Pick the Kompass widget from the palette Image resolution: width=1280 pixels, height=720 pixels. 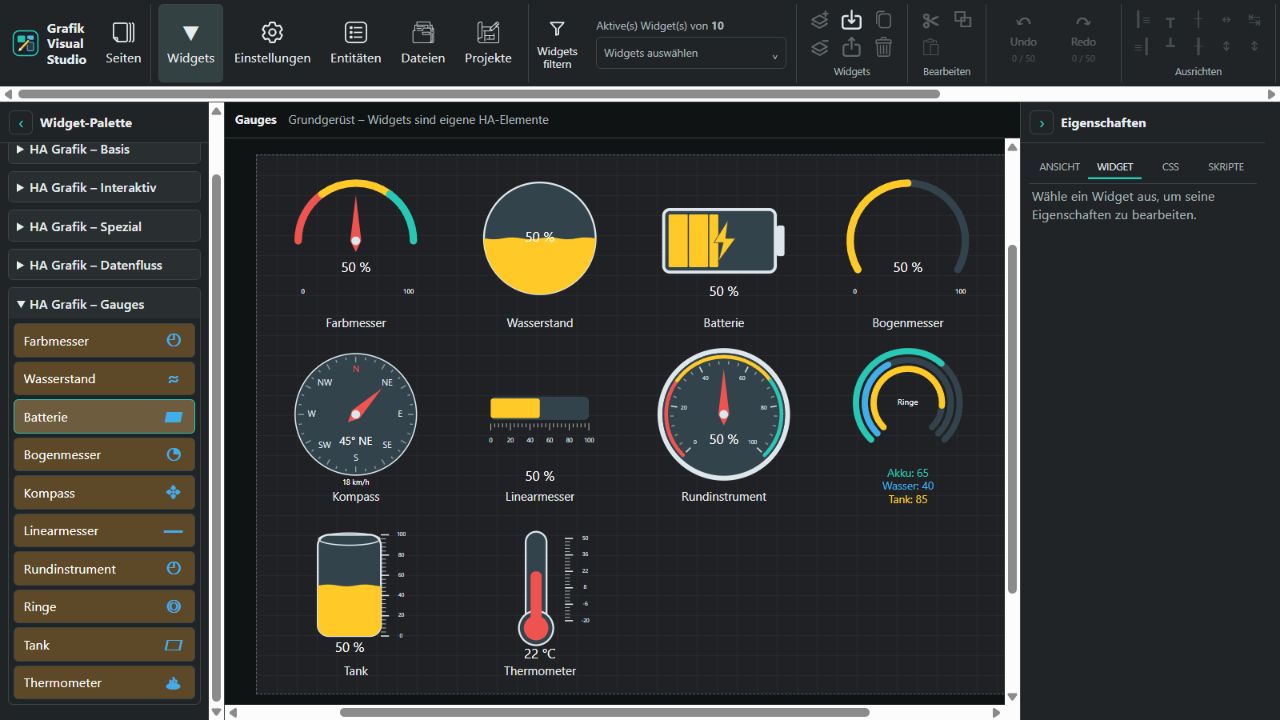[x=104, y=493]
